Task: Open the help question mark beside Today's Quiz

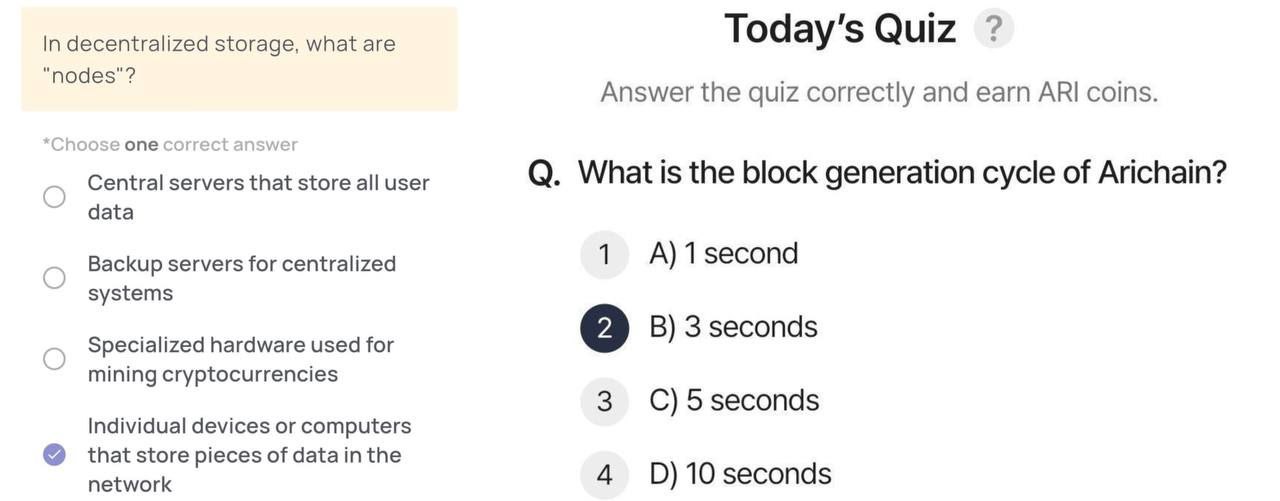Action: (x=993, y=29)
